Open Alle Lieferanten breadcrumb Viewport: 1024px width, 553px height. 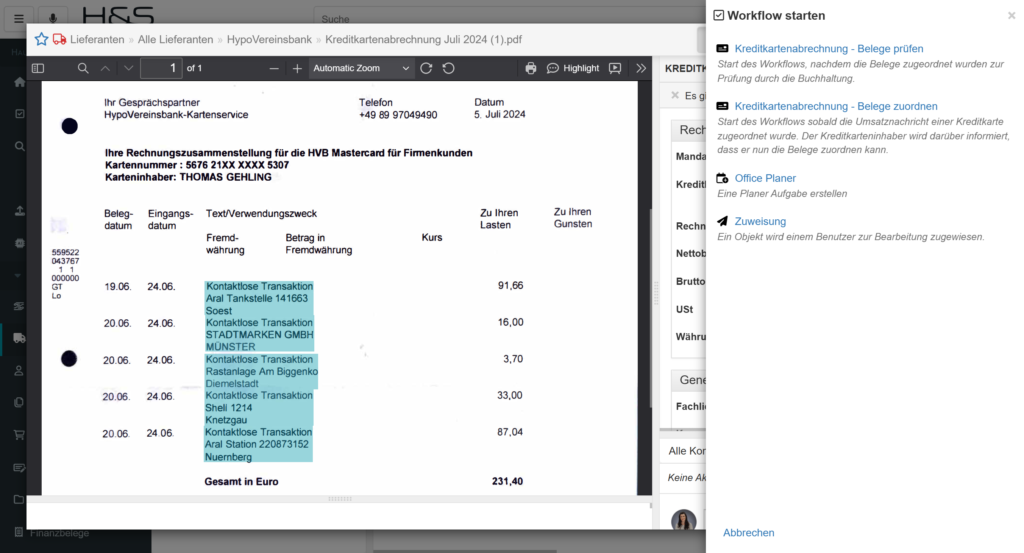click(x=176, y=39)
